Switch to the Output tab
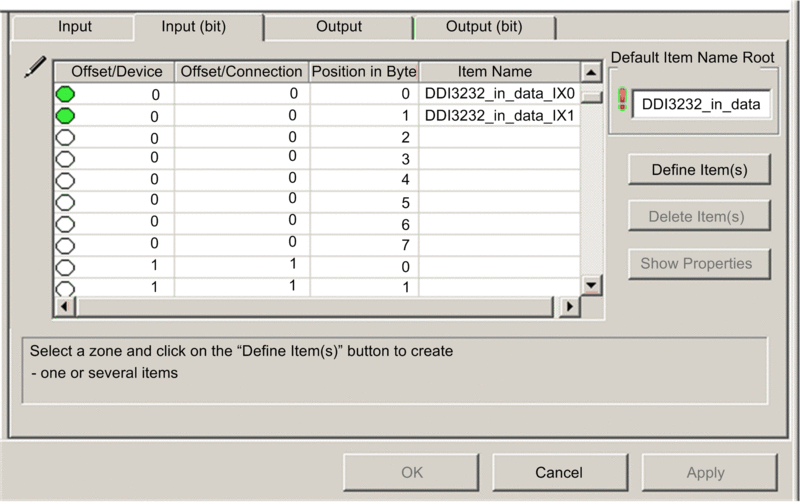Viewport: 800px width, 502px height. [339, 27]
